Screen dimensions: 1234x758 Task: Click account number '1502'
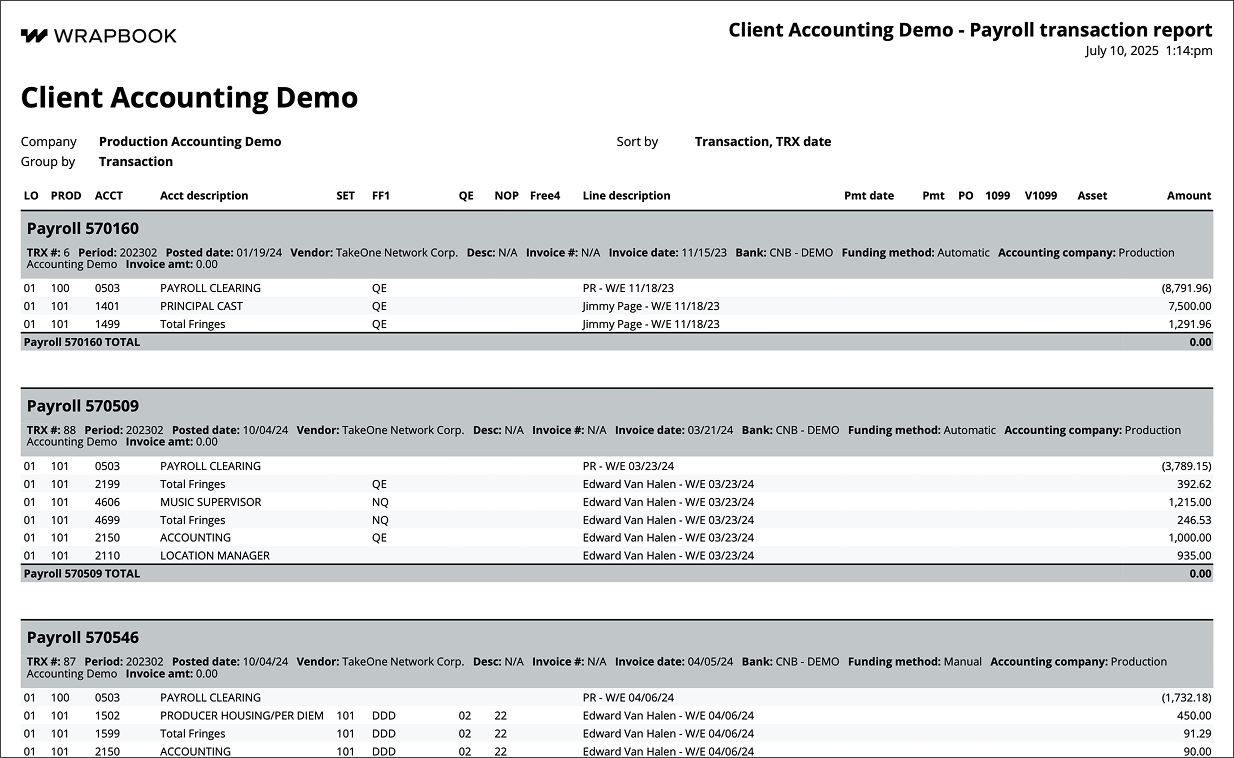point(107,716)
